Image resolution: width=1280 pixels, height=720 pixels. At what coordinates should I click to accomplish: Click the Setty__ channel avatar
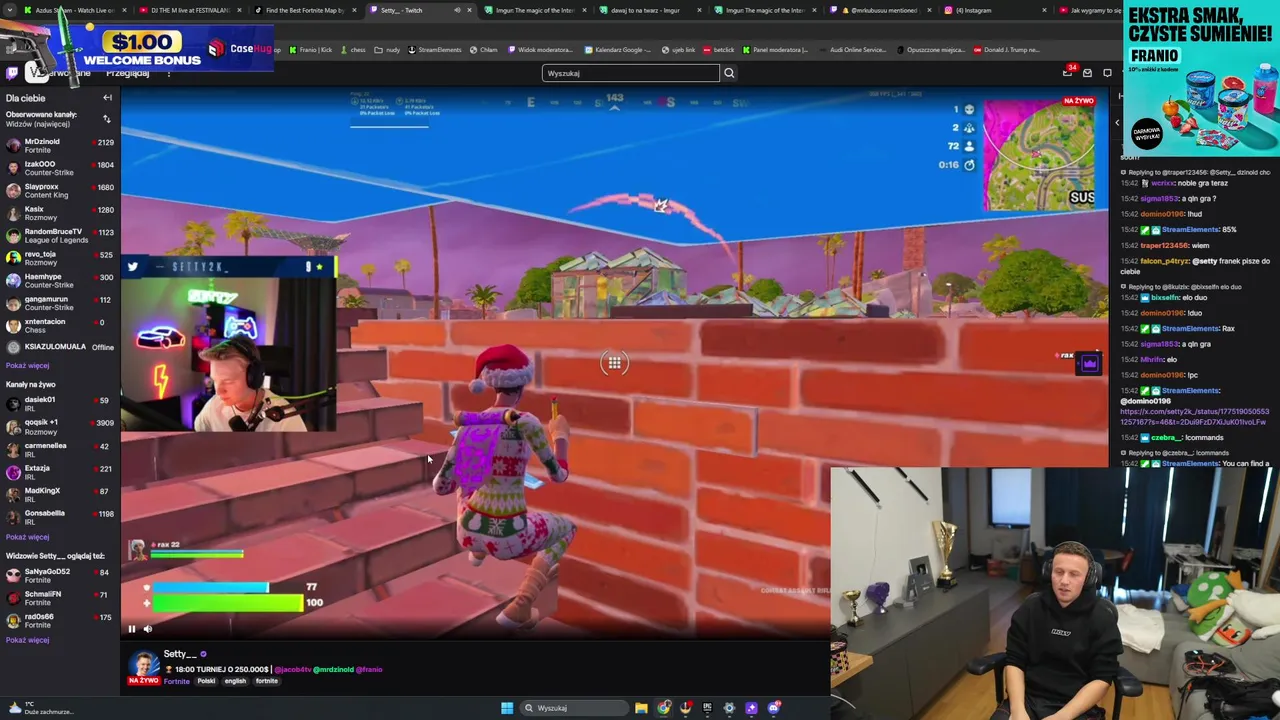[143, 664]
